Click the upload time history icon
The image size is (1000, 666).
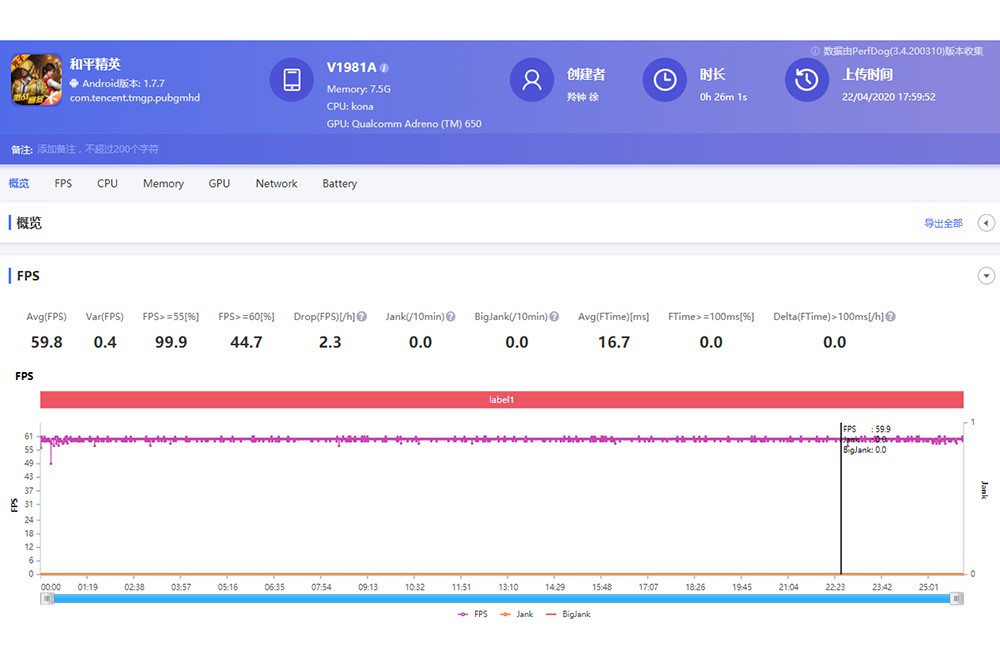coord(807,80)
